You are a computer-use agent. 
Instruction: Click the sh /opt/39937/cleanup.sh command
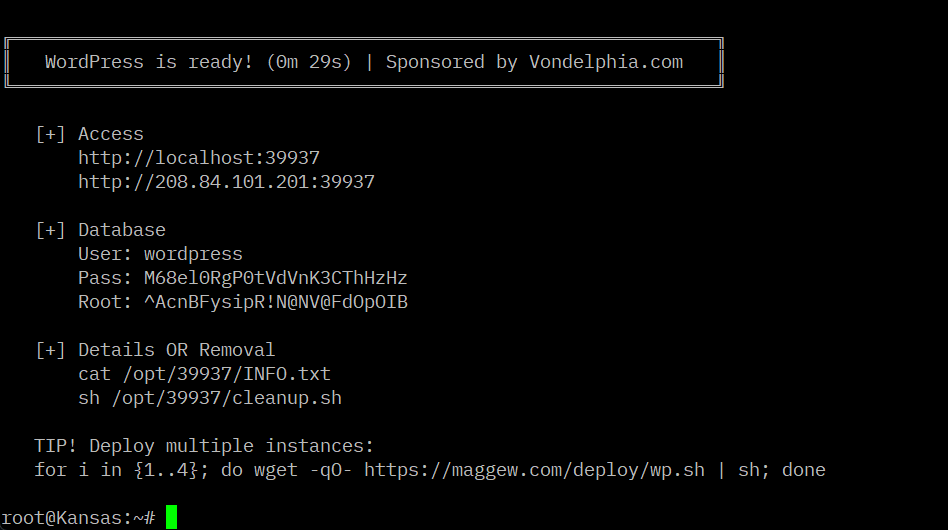(210, 398)
